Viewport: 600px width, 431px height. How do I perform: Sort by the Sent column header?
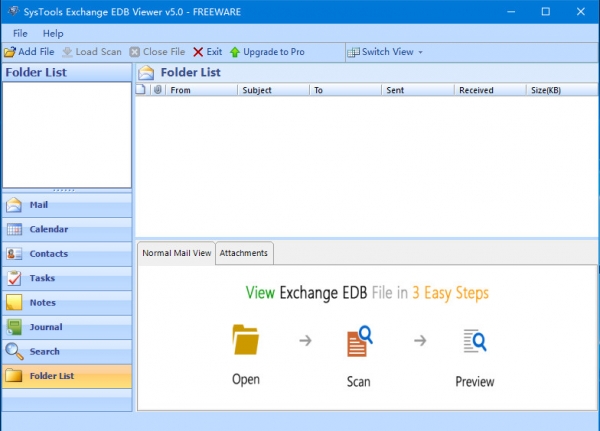(x=418, y=90)
